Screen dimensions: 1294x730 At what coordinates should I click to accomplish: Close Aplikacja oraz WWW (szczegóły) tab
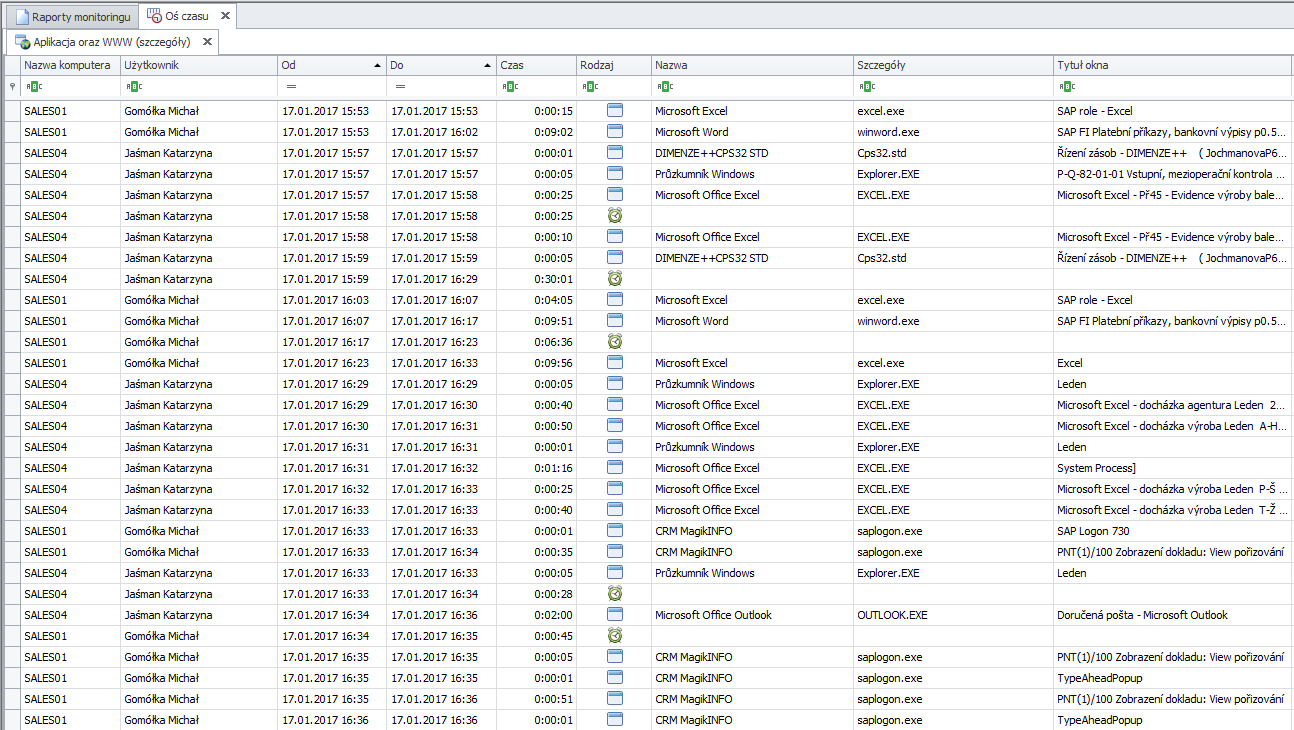click(207, 42)
